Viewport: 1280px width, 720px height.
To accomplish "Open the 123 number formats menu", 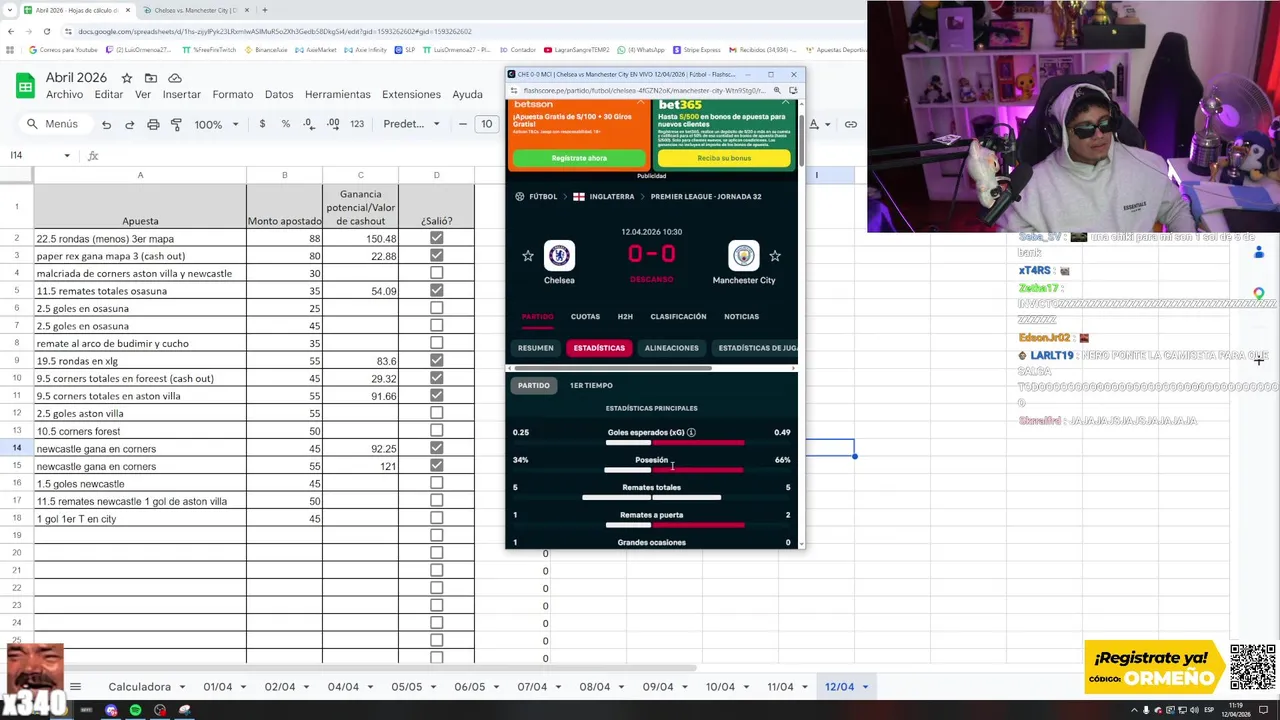I will [x=357, y=124].
